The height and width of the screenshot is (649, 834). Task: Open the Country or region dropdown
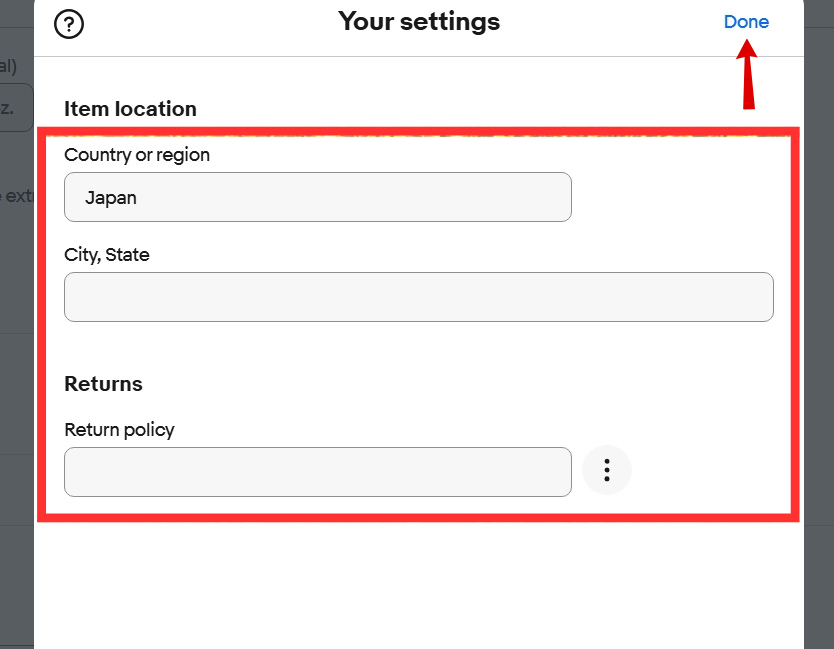317,197
